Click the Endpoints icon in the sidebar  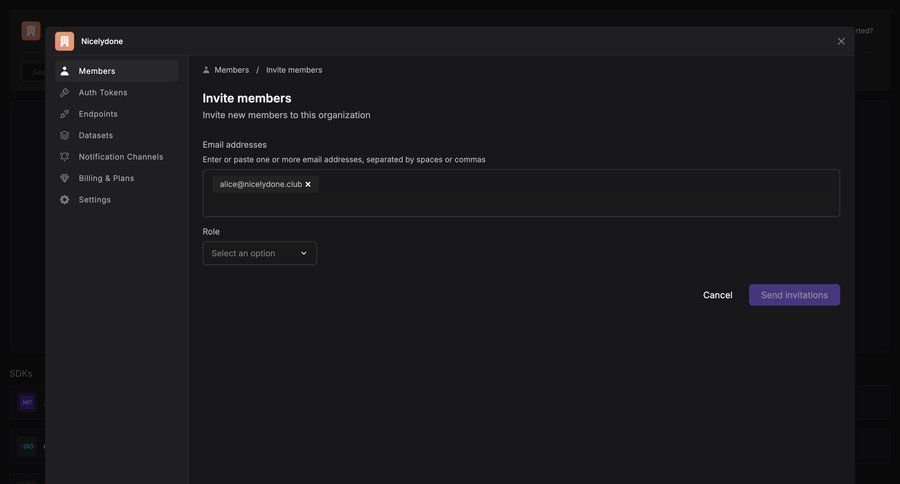65,114
